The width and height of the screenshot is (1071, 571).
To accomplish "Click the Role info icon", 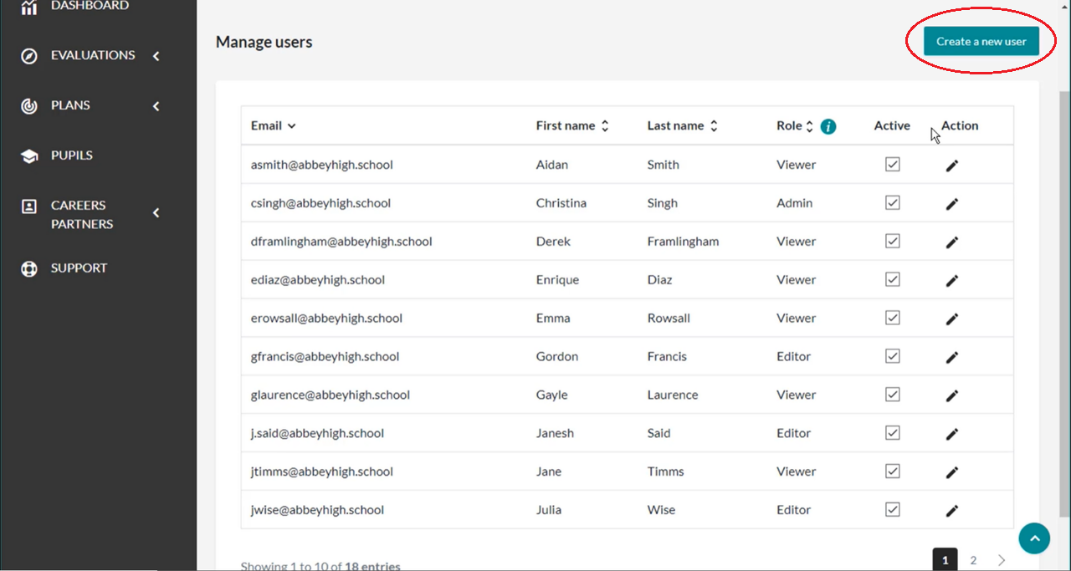I will click(x=828, y=126).
